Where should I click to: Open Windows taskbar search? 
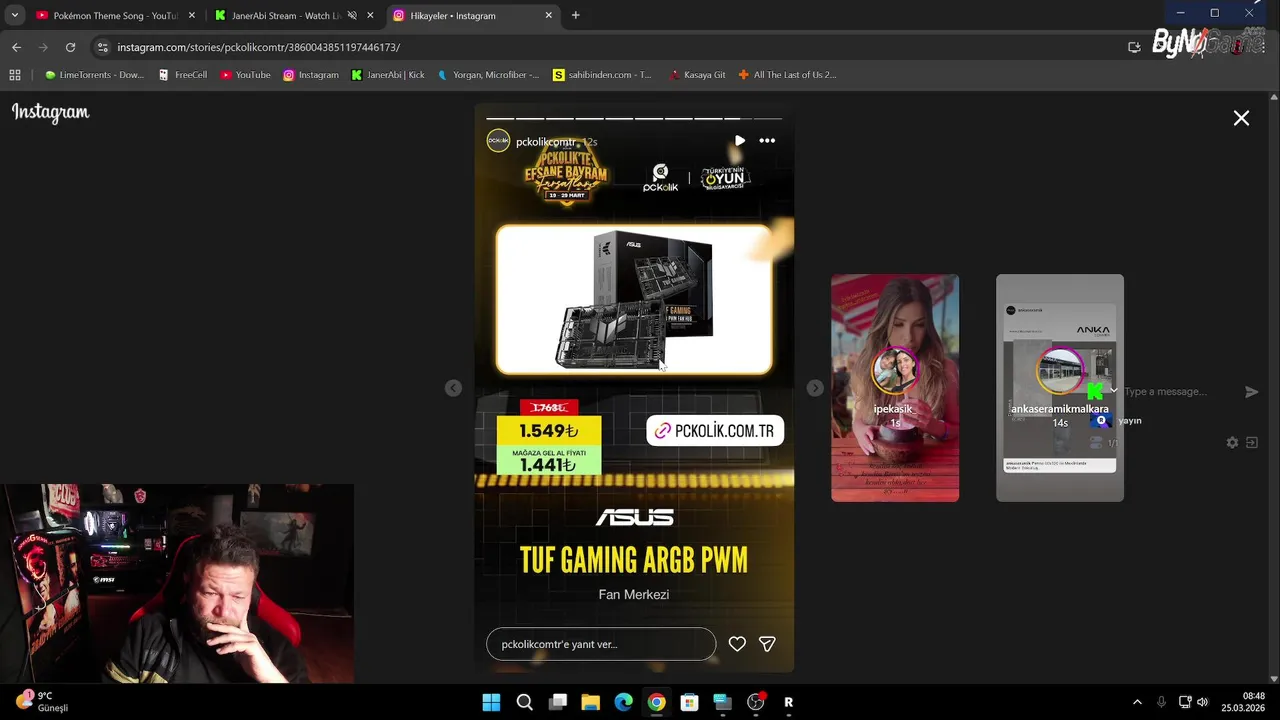[524, 702]
